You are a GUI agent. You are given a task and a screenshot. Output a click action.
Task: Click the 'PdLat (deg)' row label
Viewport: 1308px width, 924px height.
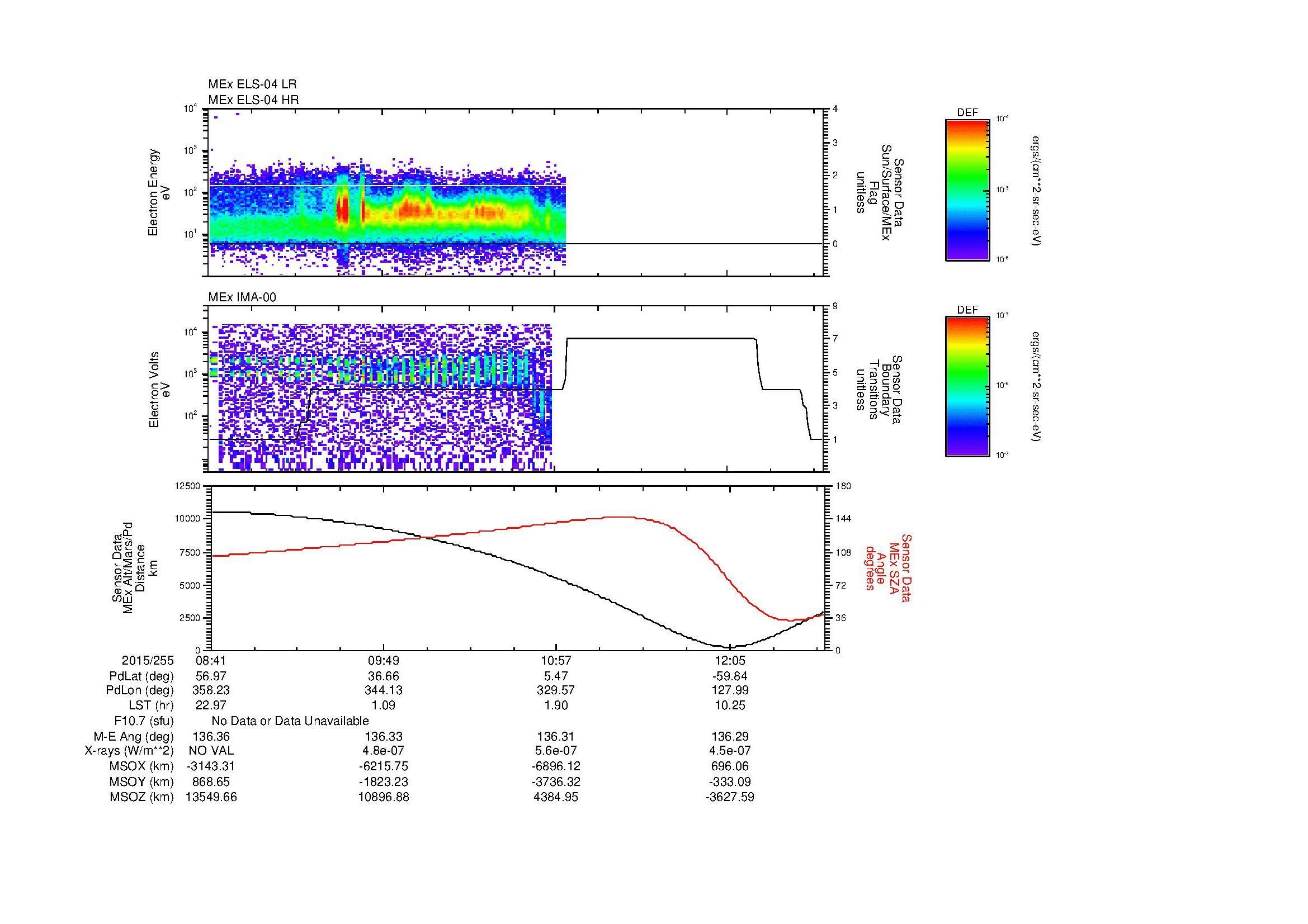(141, 676)
